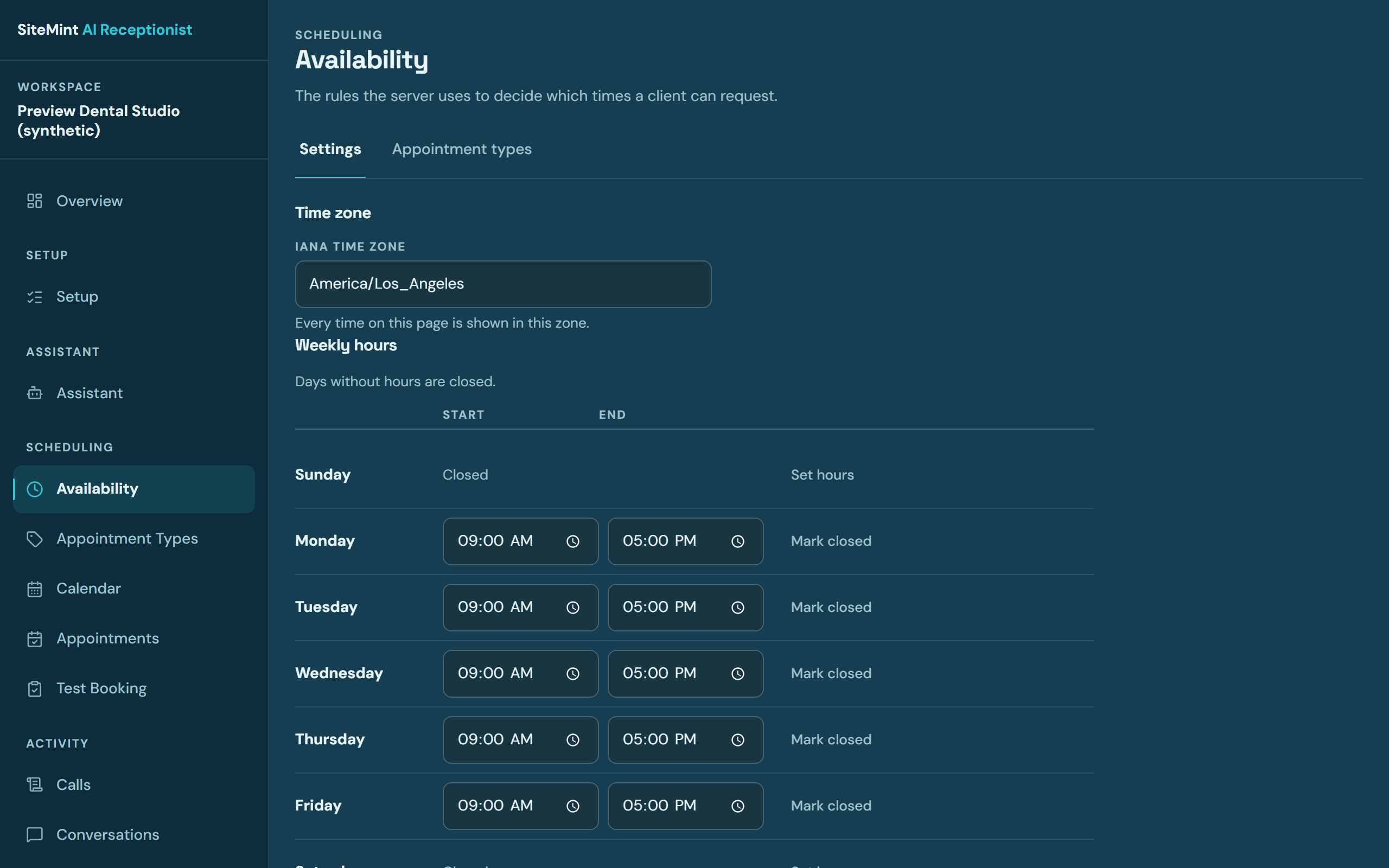
Task: Click Thursday 09:00 AM start field
Action: 520,740
